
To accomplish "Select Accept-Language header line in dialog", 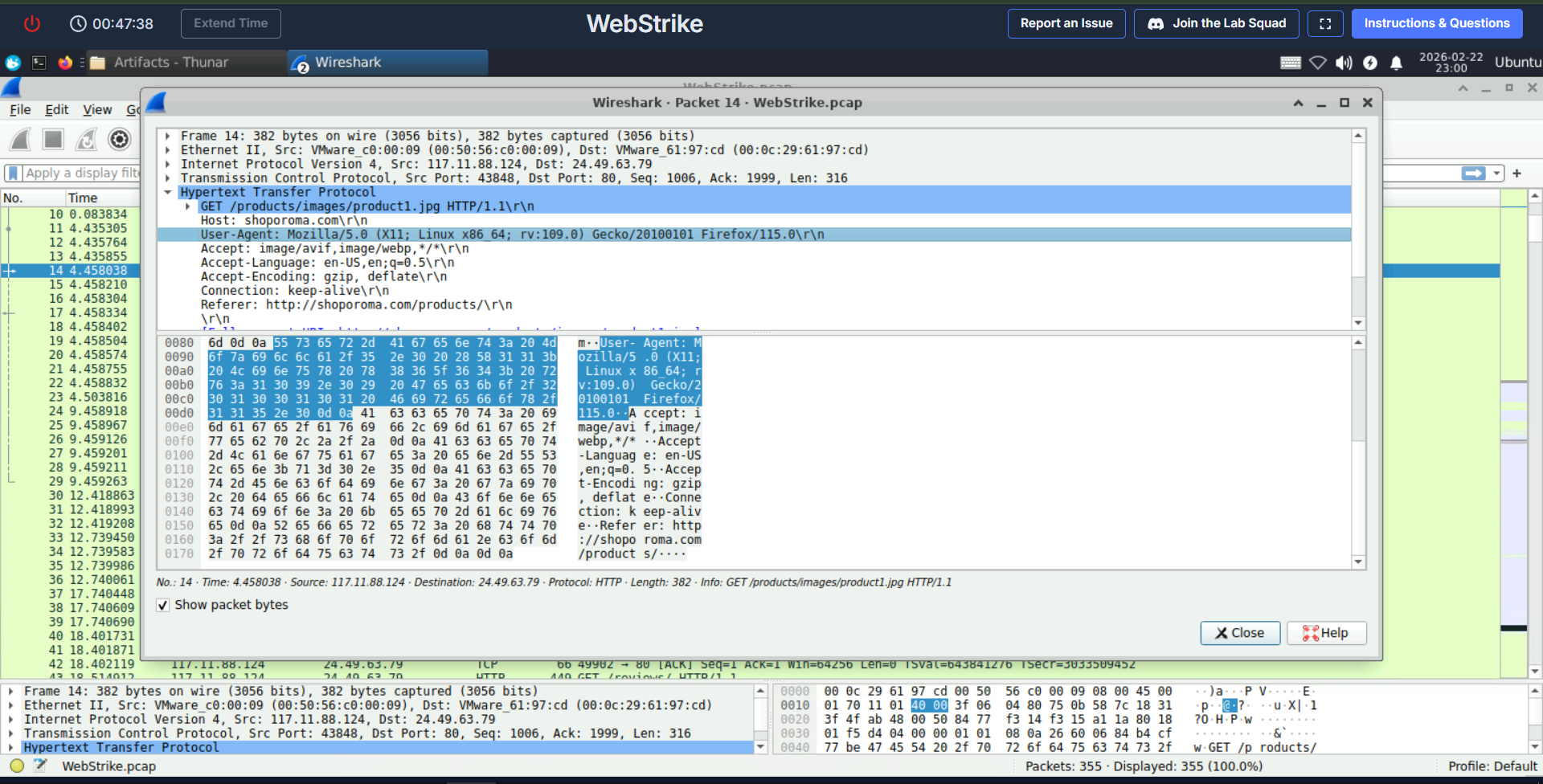I will [x=327, y=263].
